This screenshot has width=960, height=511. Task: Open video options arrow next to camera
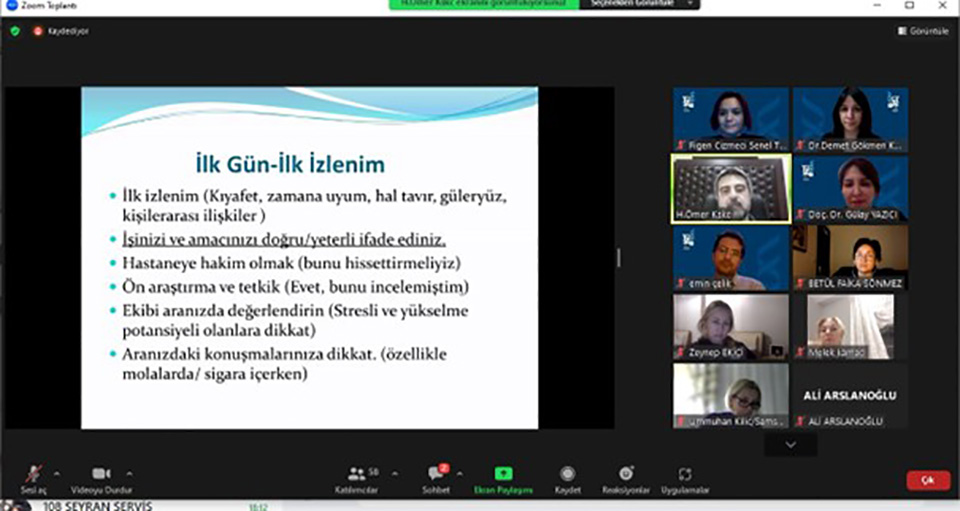click(129, 473)
